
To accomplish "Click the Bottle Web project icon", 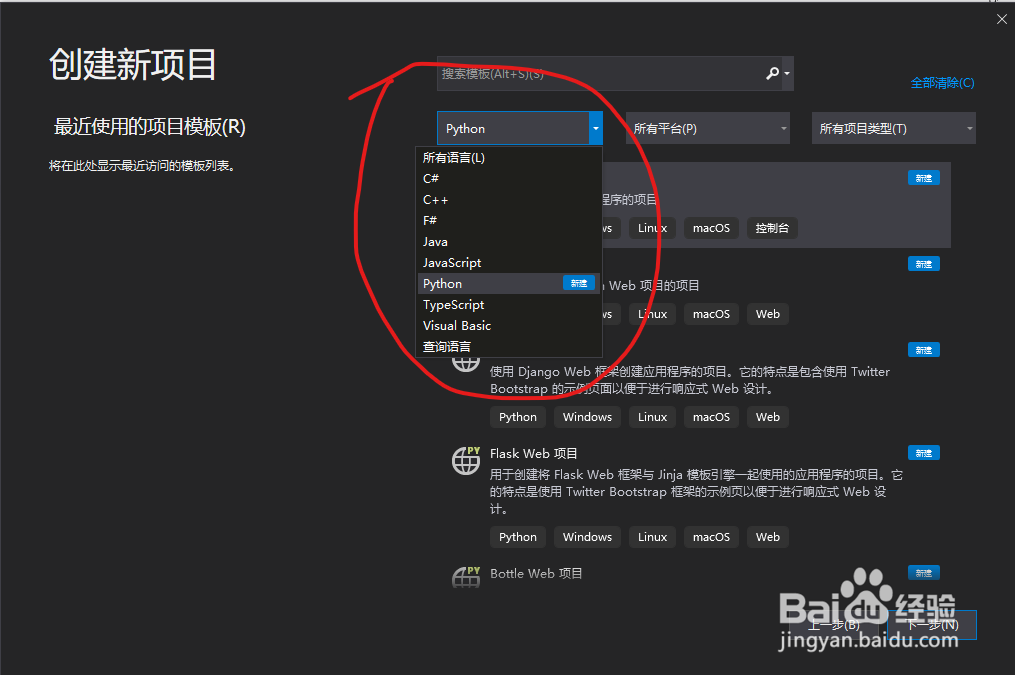I will coord(466,577).
